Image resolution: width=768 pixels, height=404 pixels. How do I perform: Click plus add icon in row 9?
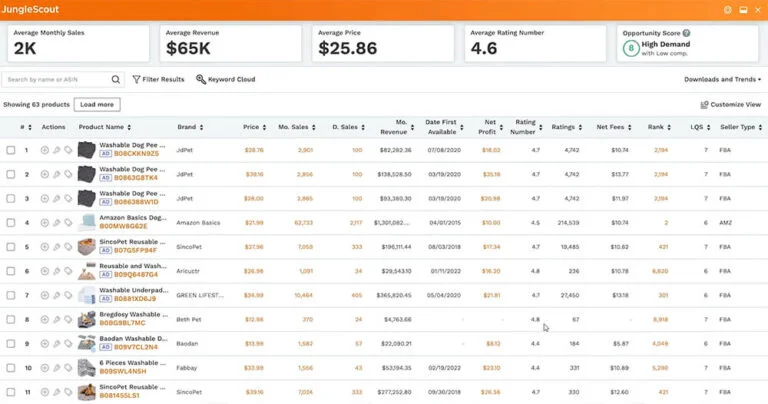pos(45,344)
